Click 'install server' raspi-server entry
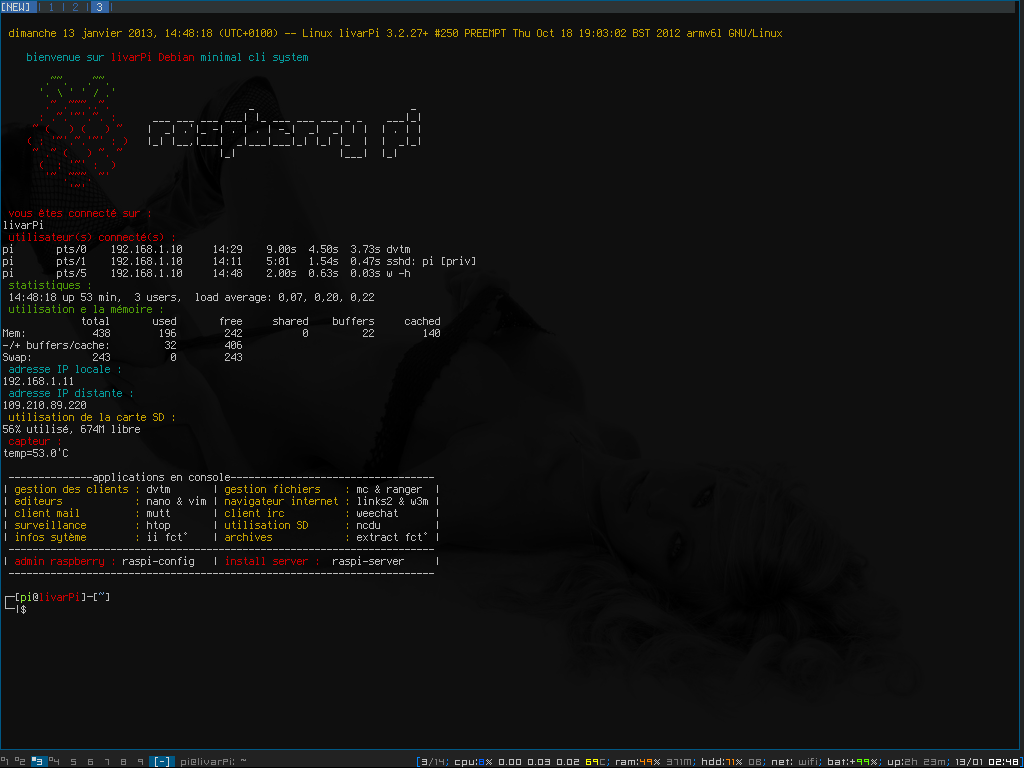The height and width of the screenshot is (768, 1024). [314, 561]
